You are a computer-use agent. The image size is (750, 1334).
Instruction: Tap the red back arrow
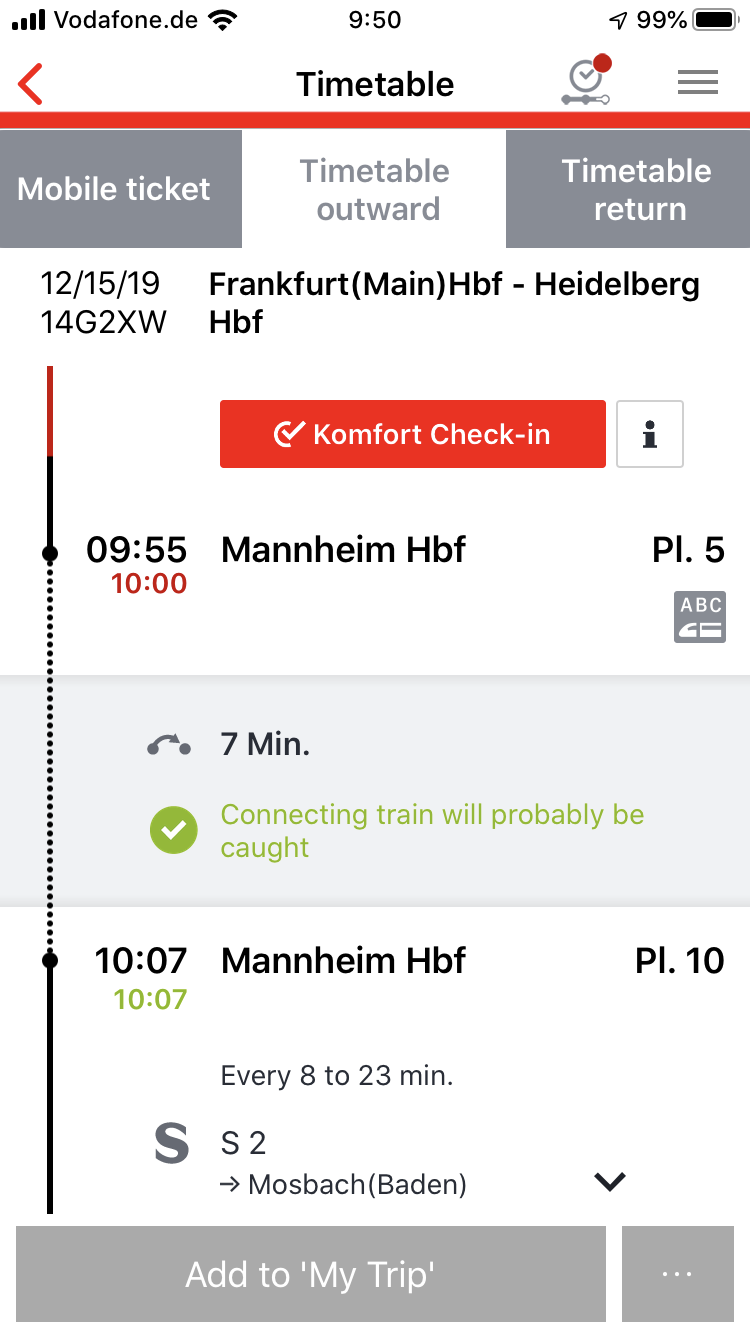coord(31,84)
